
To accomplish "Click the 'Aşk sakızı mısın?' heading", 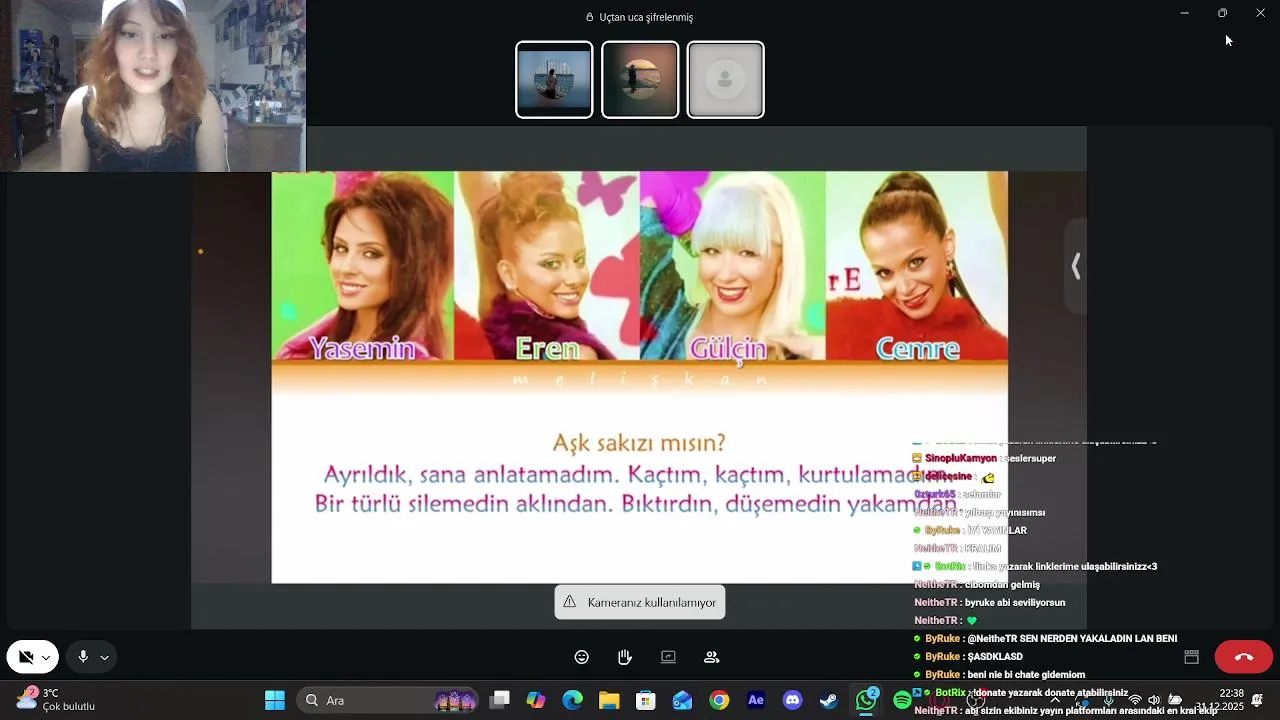I will 639,442.
